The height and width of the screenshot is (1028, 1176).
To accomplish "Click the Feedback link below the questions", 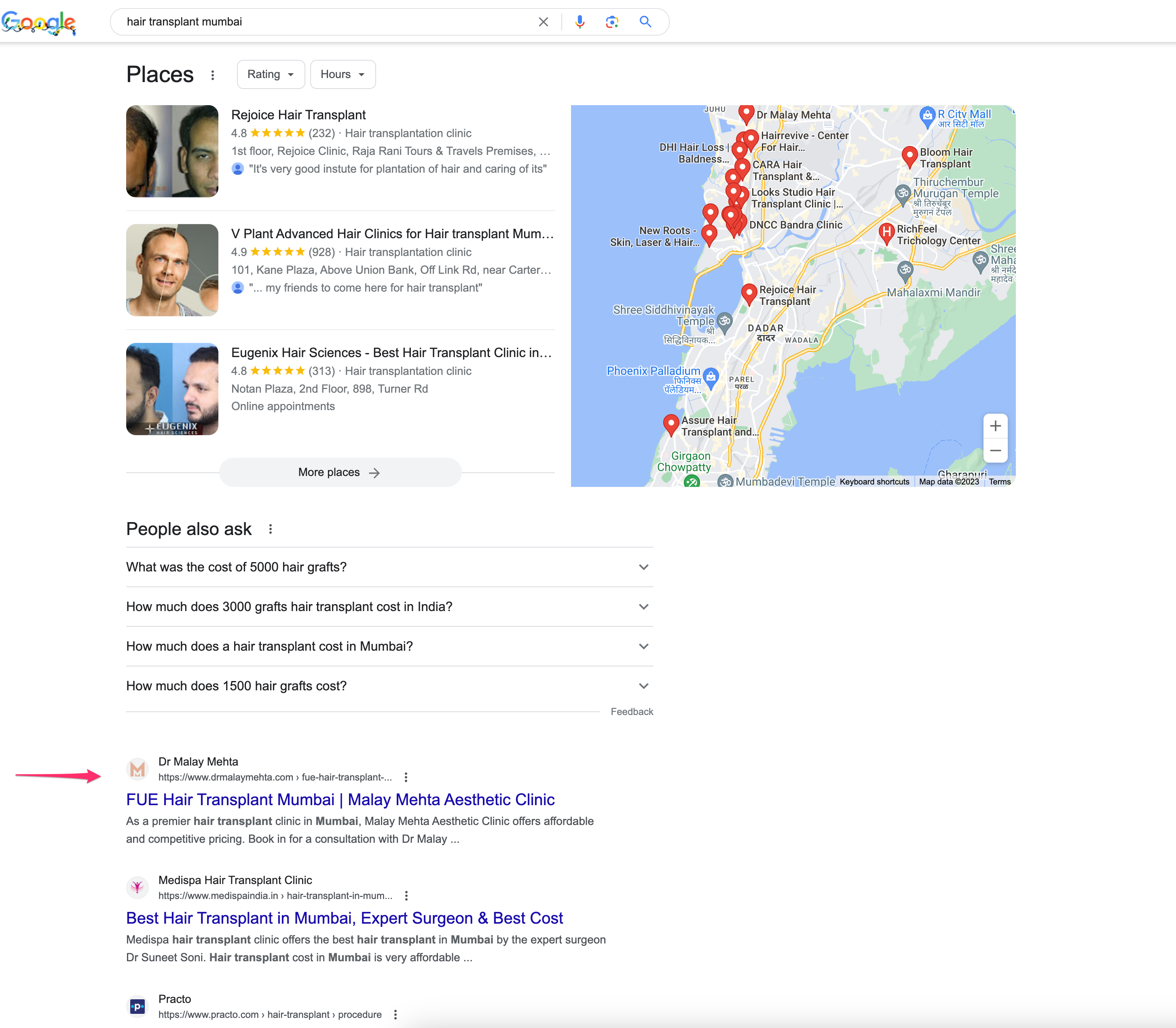I will pyautogui.click(x=632, y=711).
